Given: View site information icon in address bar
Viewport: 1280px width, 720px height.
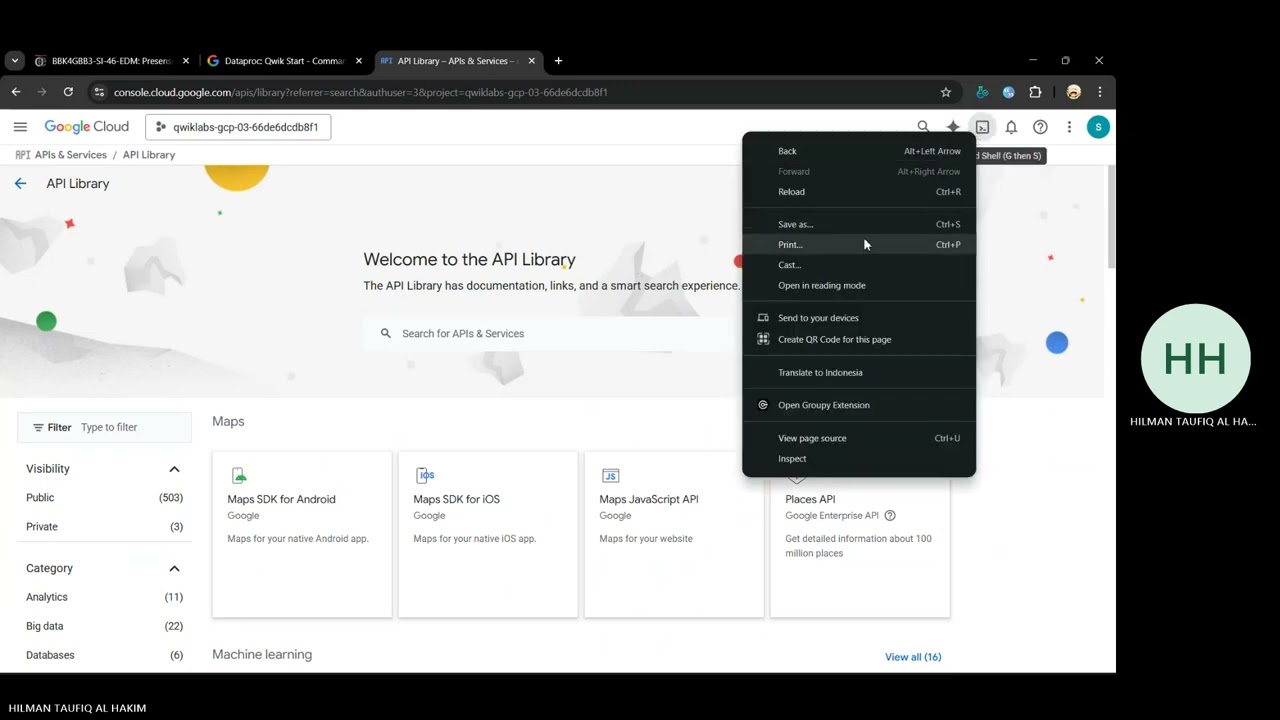Looking at the screenshot, I should point(98,92).
